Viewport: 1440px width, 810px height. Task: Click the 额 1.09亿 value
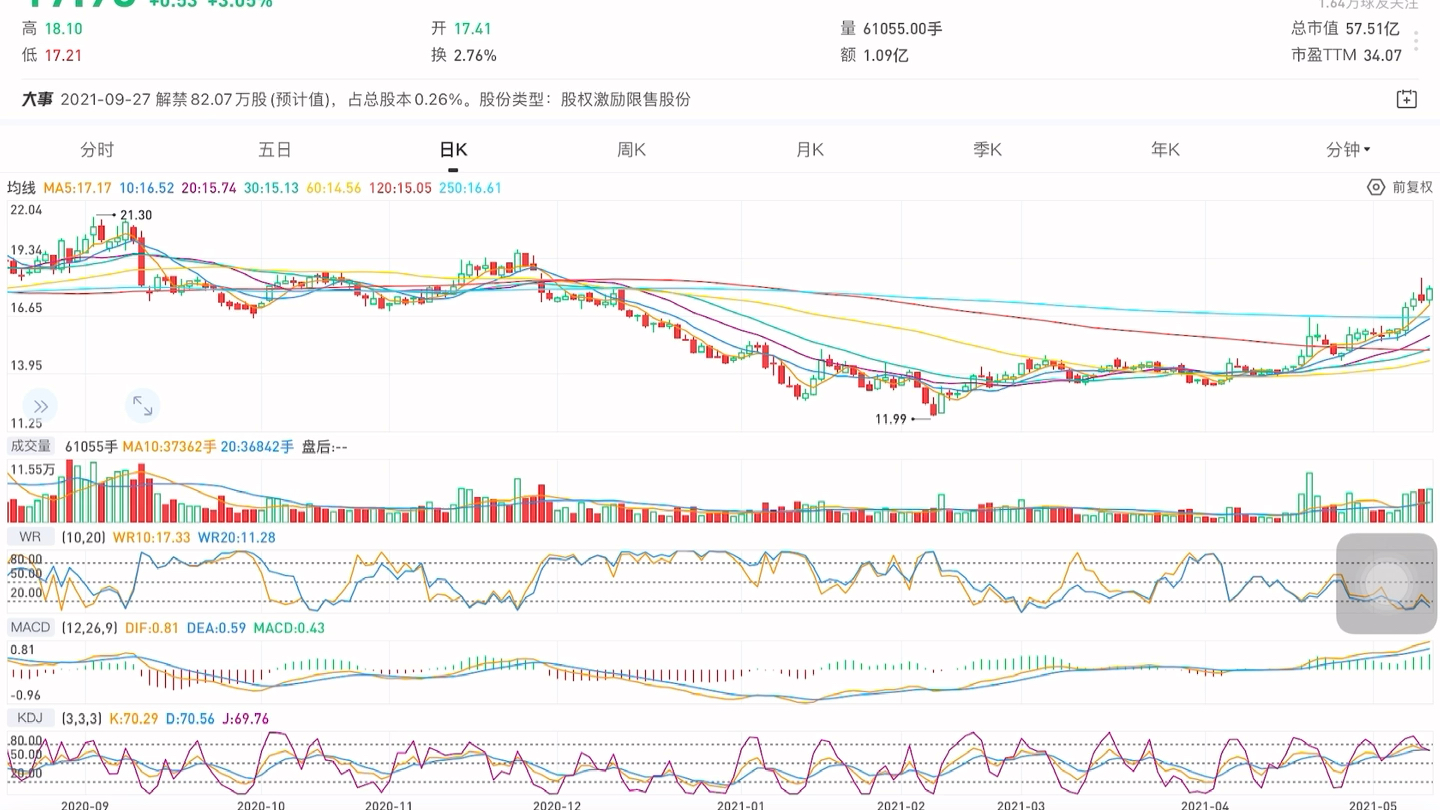[874, 55]
